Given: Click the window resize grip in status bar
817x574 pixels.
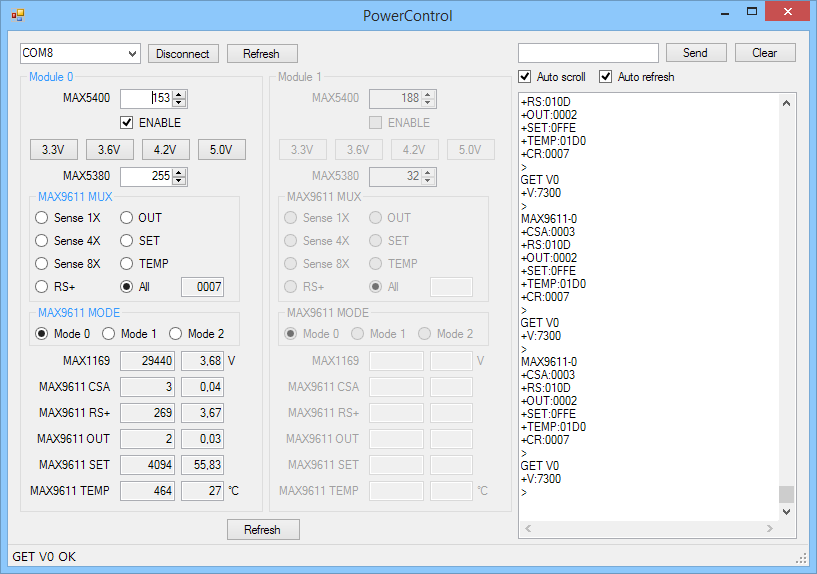Looking at the screenshot, I should [x=801, y=558].
